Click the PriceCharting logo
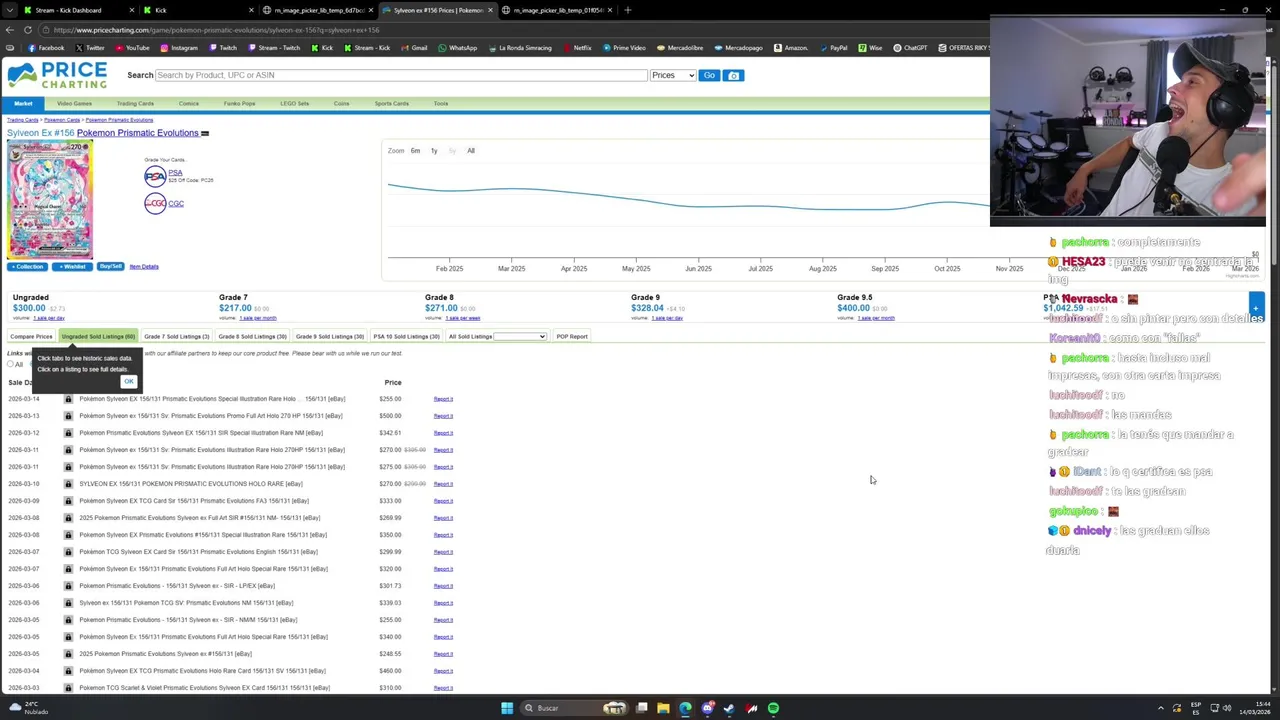The height and width of the screenshot is (720, 1280). pyautogui.click(x=57, y=75)
